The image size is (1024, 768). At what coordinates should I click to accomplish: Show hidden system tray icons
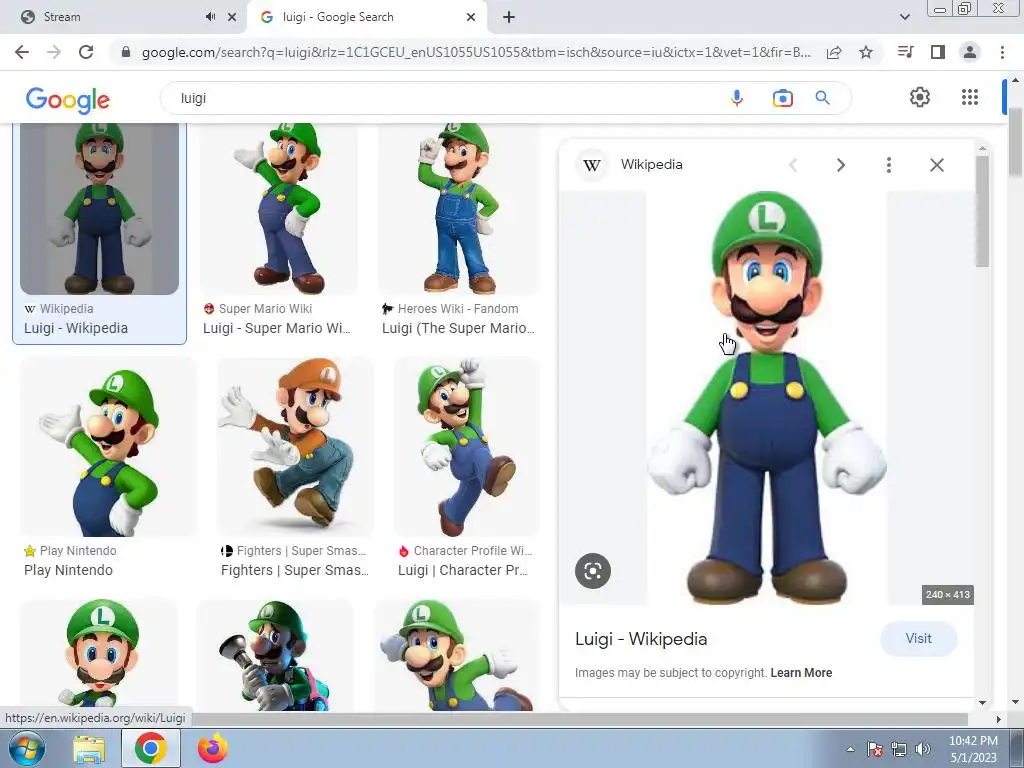point(850,750)
